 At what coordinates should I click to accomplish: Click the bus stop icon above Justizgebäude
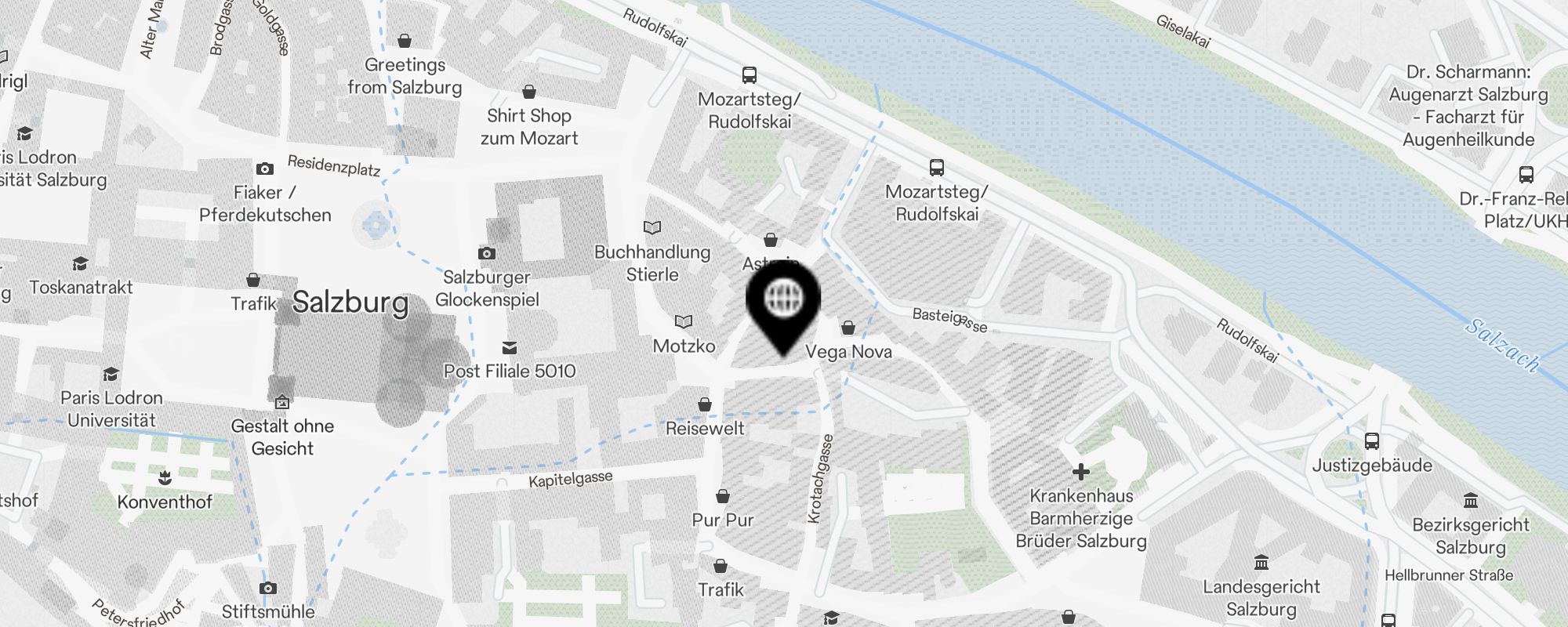tap(1372, 441)
